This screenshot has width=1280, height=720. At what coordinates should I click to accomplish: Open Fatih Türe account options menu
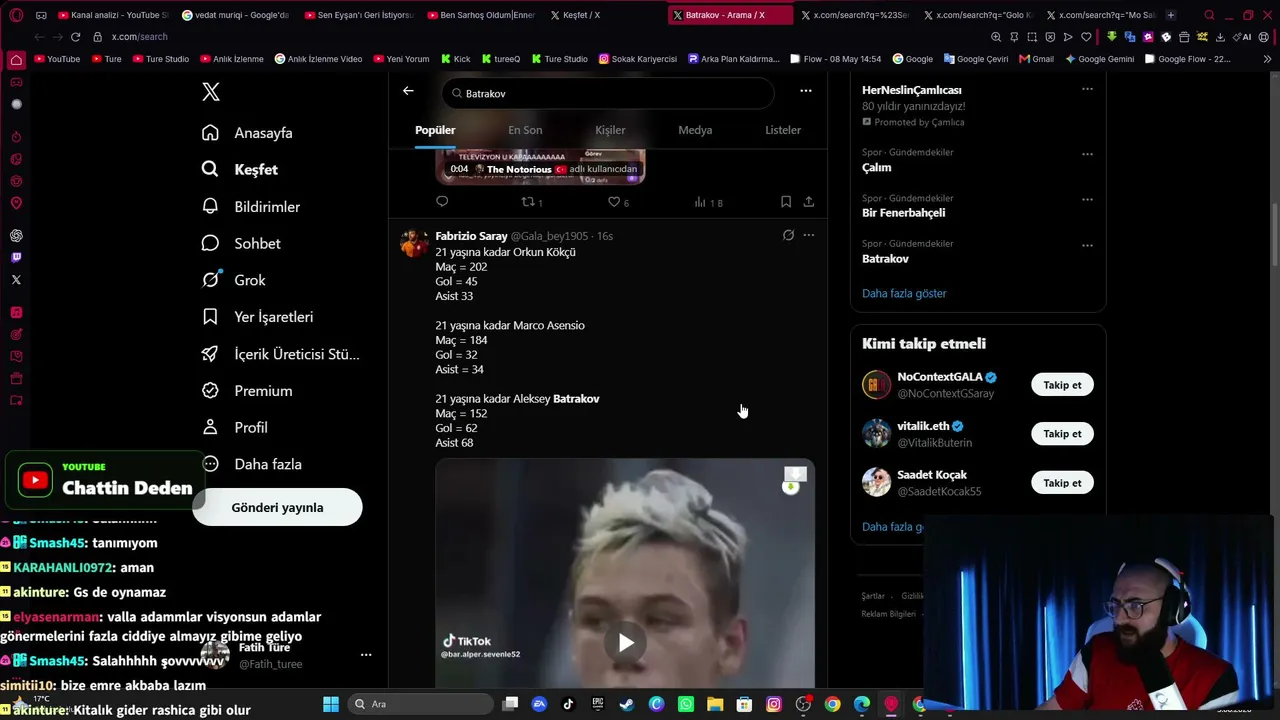(366, 655)
